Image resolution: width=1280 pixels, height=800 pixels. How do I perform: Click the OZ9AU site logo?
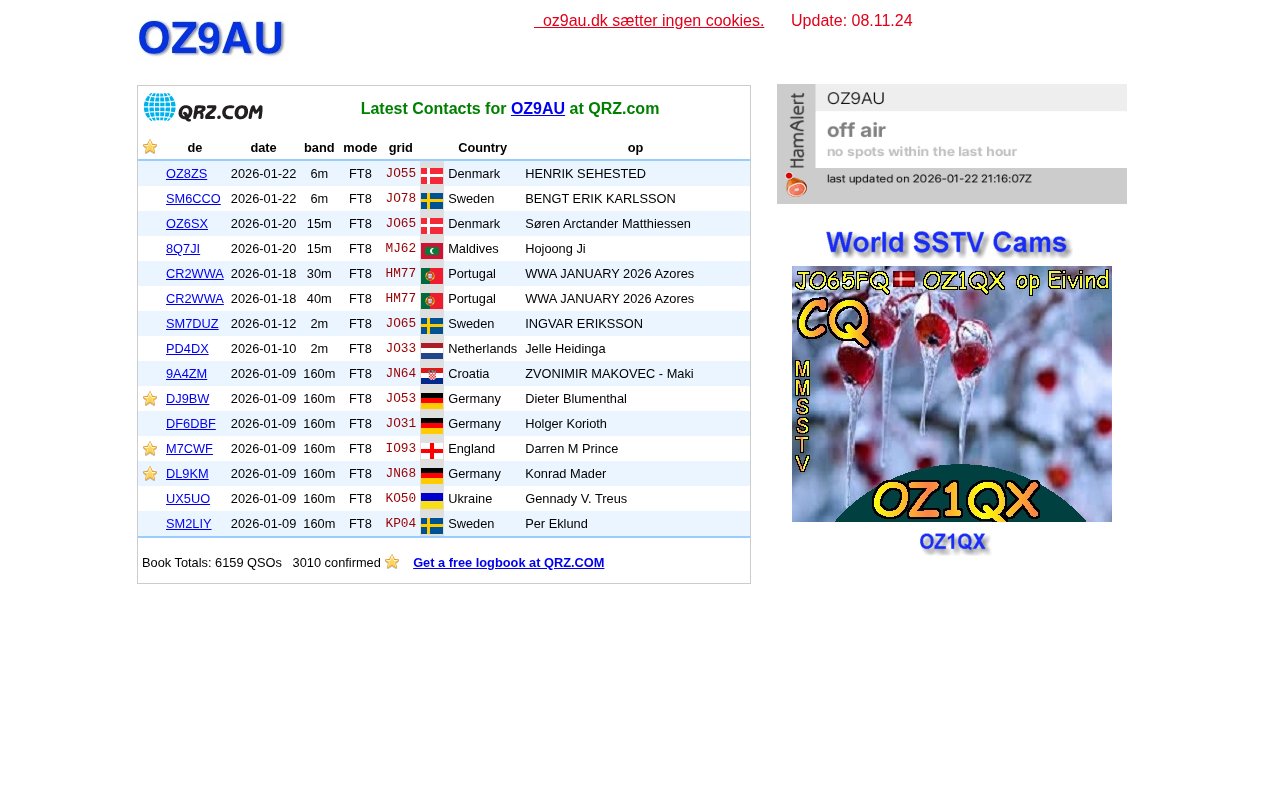(212, 39)
